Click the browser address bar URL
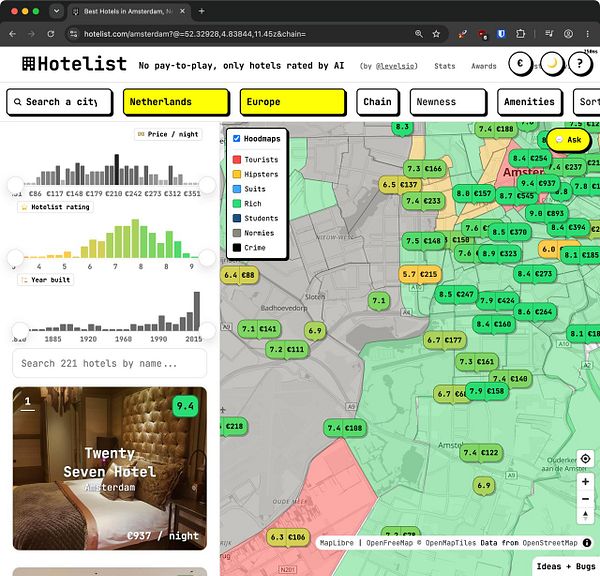This screenshot has width=600, height=576. (195, 34)
